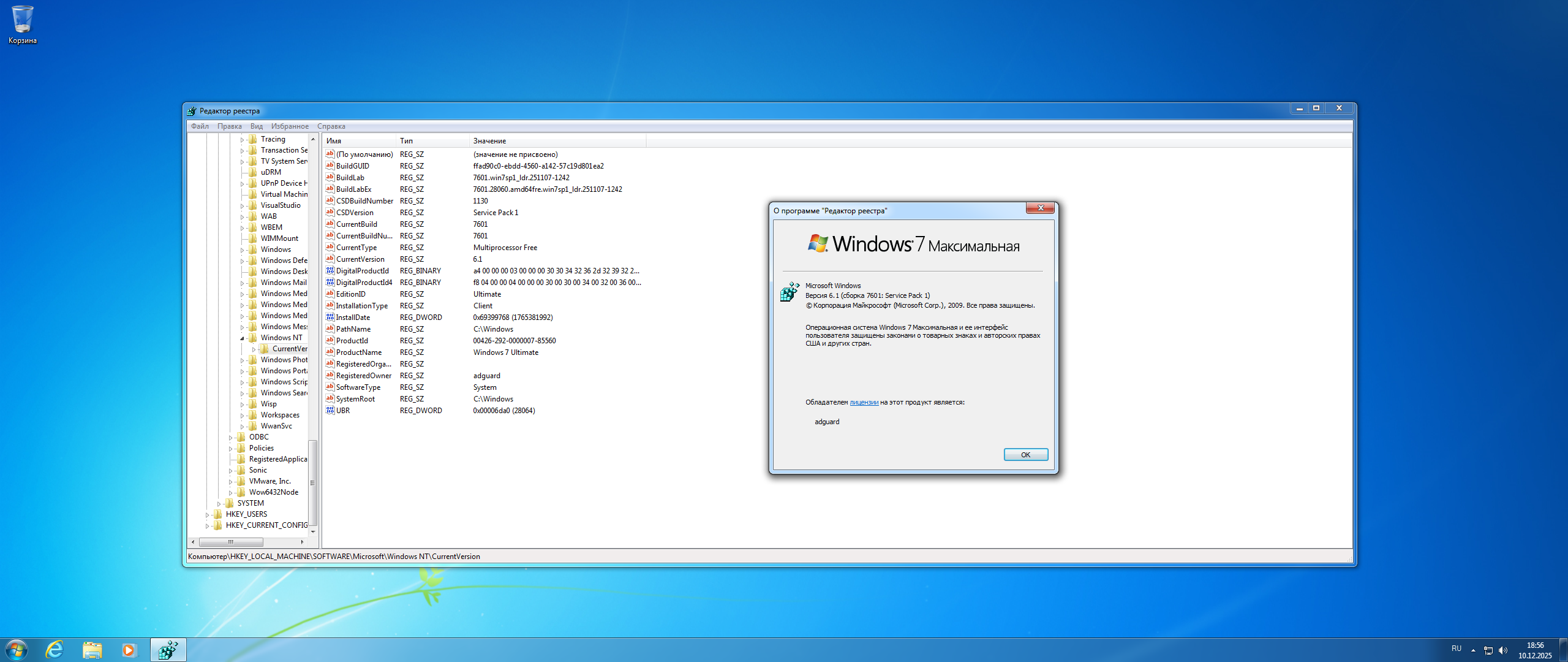Expand the HKEY_USERS hive
1568x662 pixels.
tap(207, 515)
